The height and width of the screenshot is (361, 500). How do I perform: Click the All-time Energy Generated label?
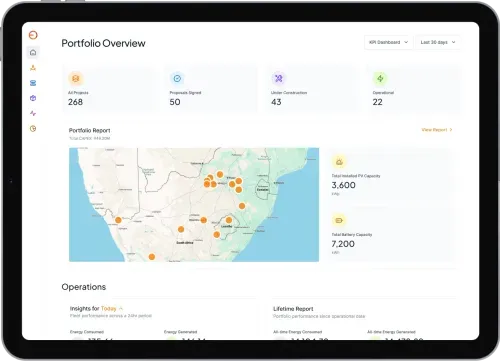[x=391, y=332]
